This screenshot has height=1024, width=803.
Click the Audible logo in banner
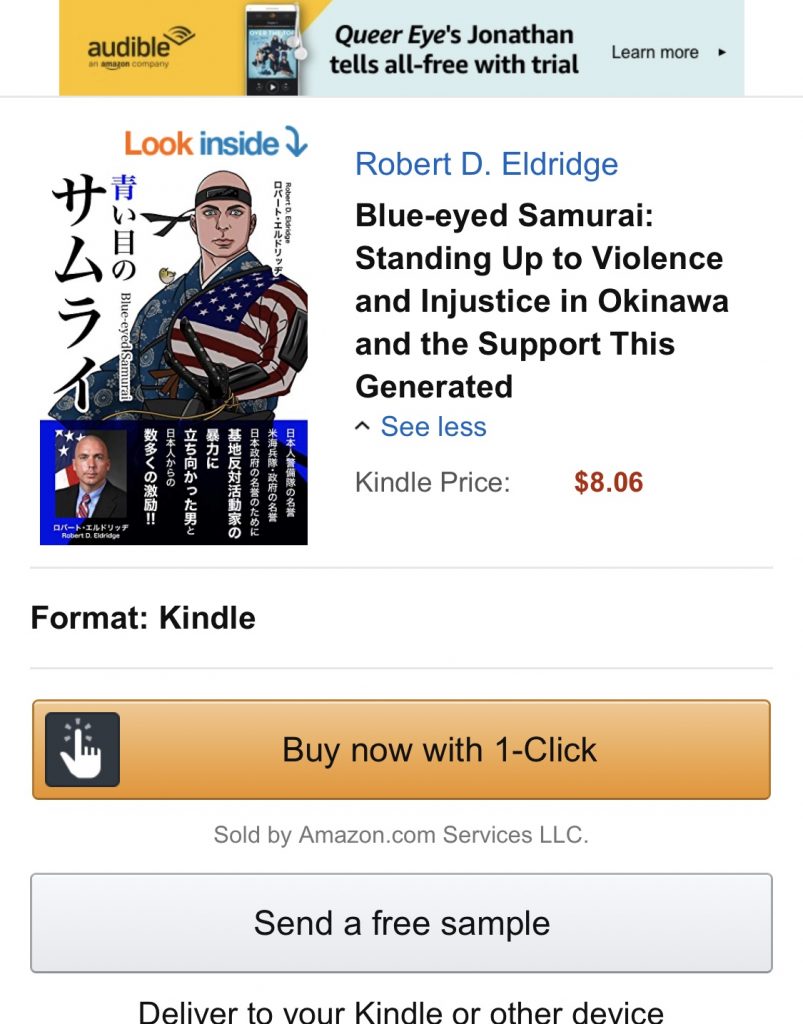point(141,47)
